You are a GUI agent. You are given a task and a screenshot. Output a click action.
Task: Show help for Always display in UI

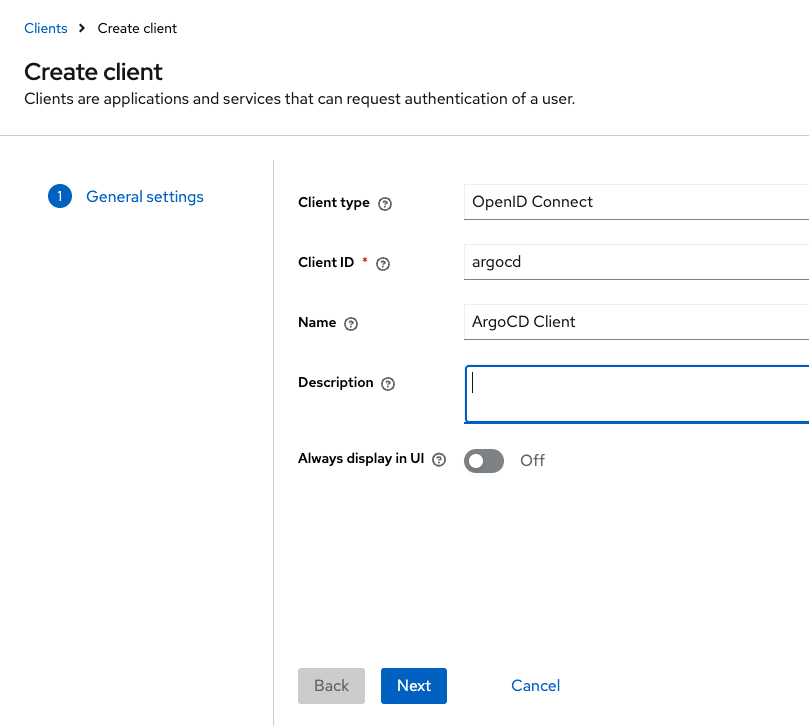click(x=438, y=460)
